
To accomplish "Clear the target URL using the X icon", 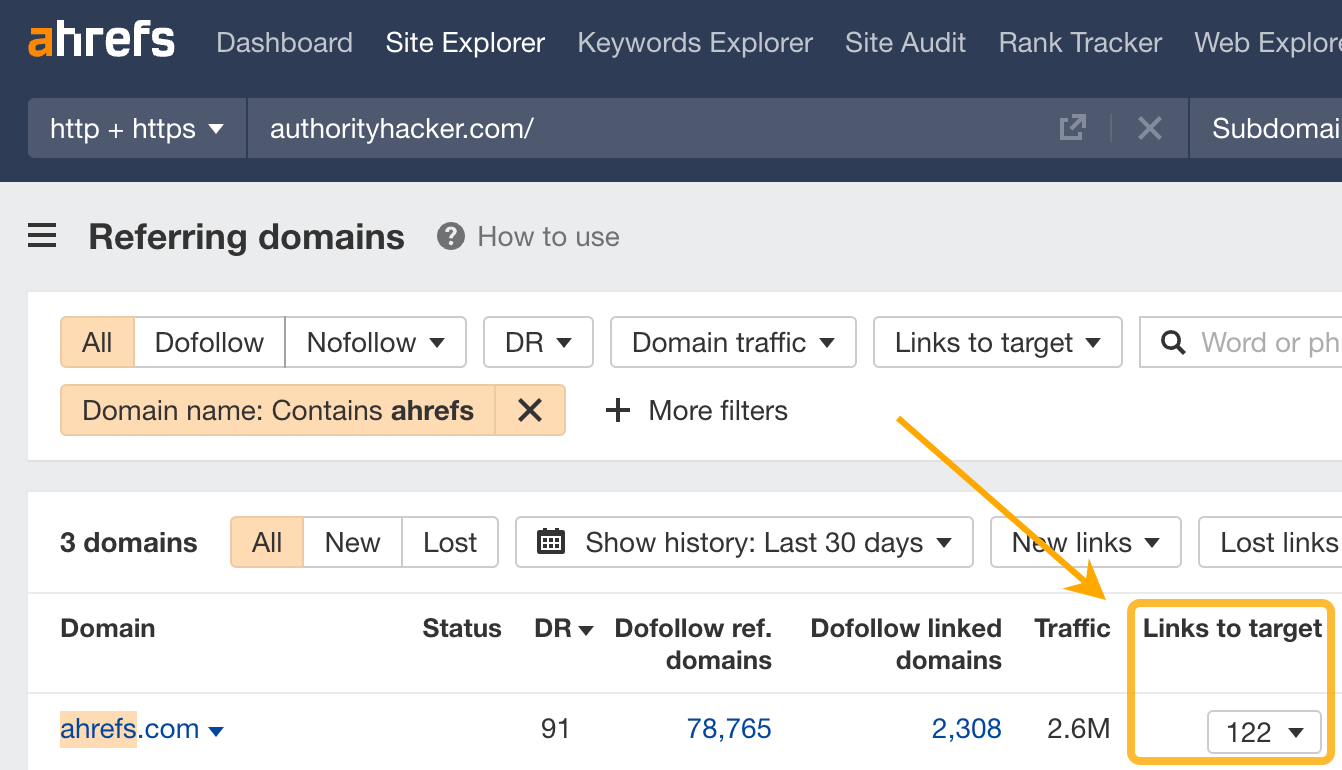I will tap(1149, 128).
